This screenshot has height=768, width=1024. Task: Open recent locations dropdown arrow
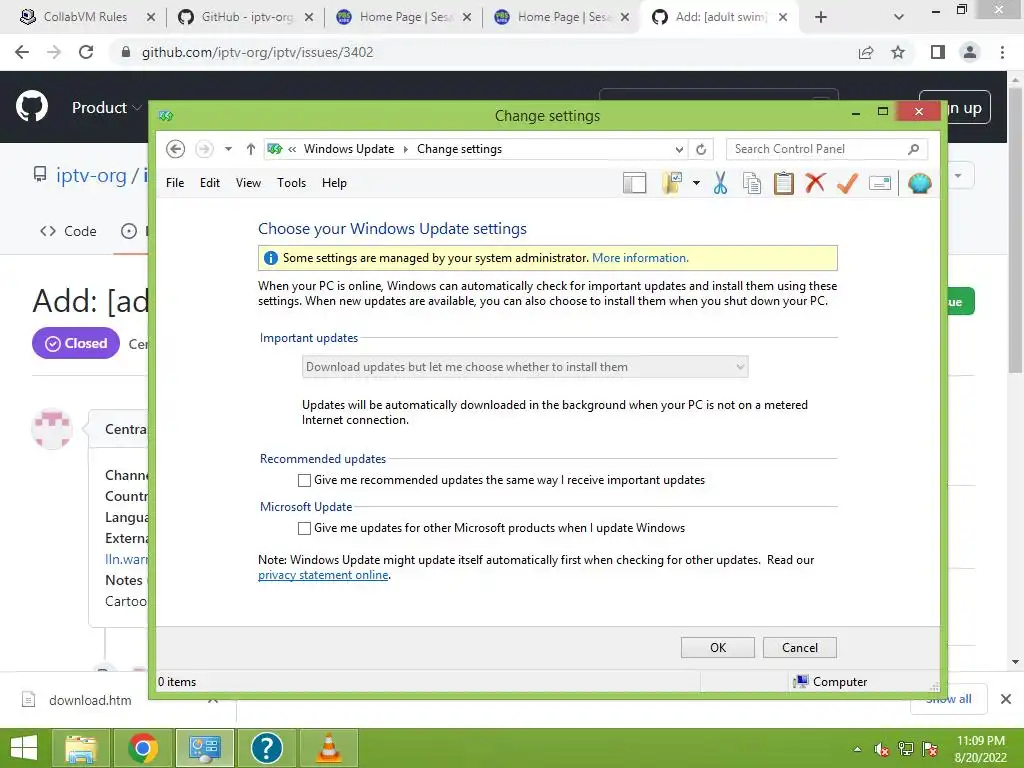pyautogui.click(x=228, y=149)
